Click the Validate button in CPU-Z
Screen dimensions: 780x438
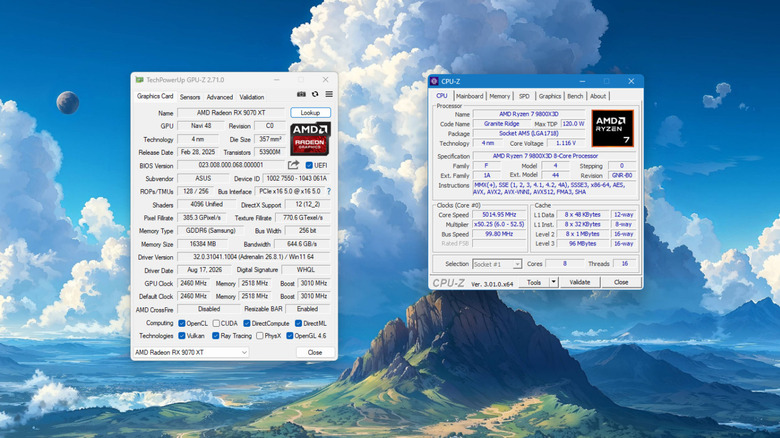[x=580, y=282]
